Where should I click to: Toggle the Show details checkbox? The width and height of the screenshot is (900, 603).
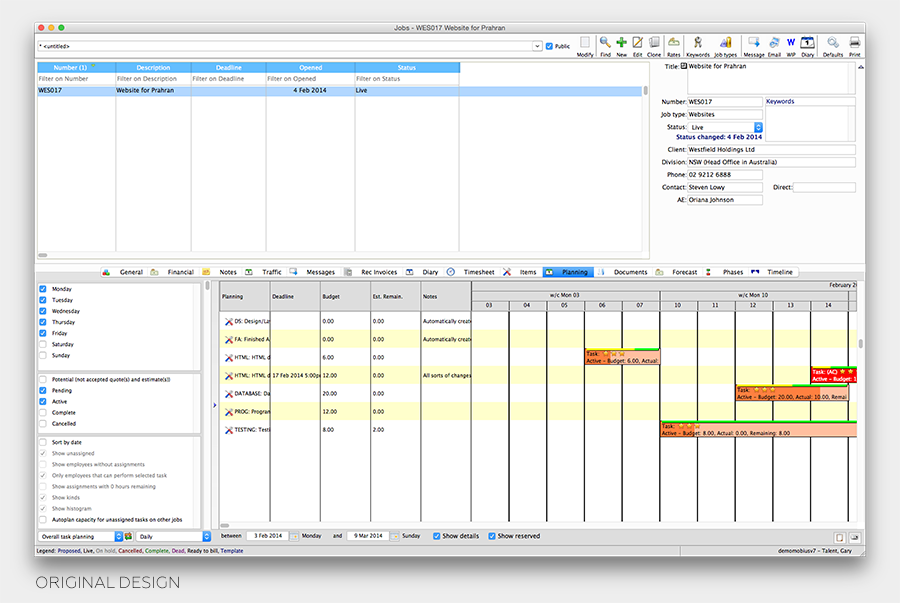(436, 536)
